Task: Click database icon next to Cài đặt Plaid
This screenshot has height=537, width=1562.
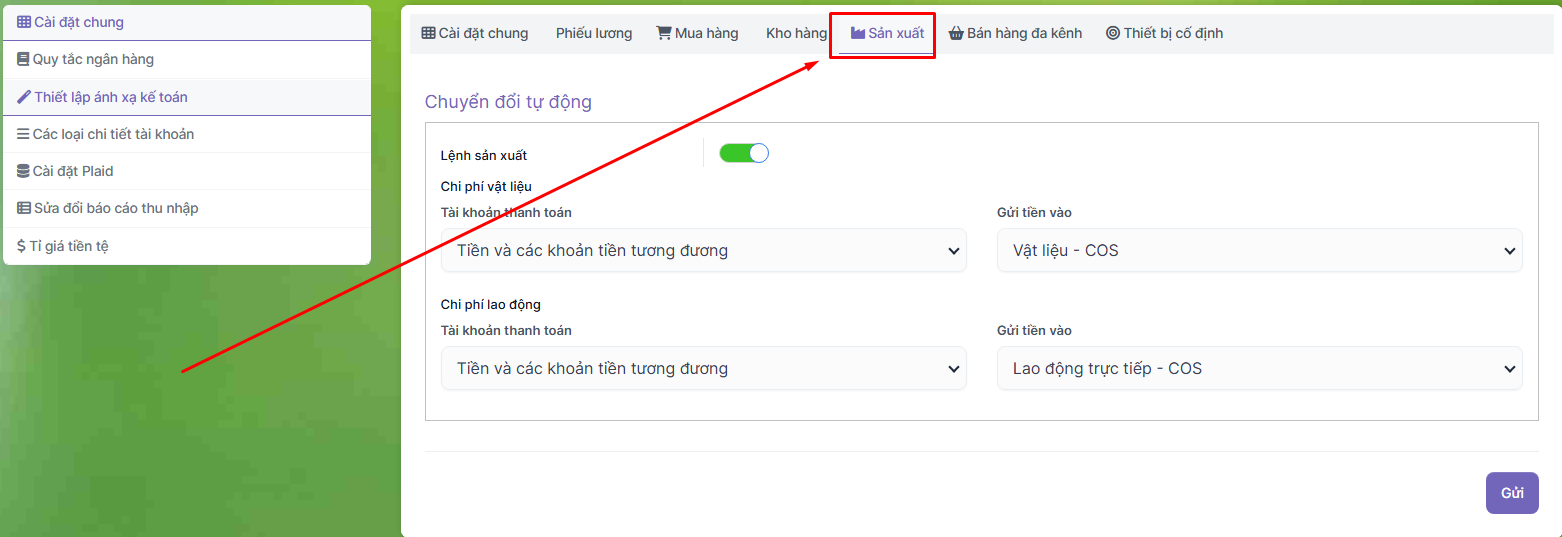Action: click(x=23, y=171)
